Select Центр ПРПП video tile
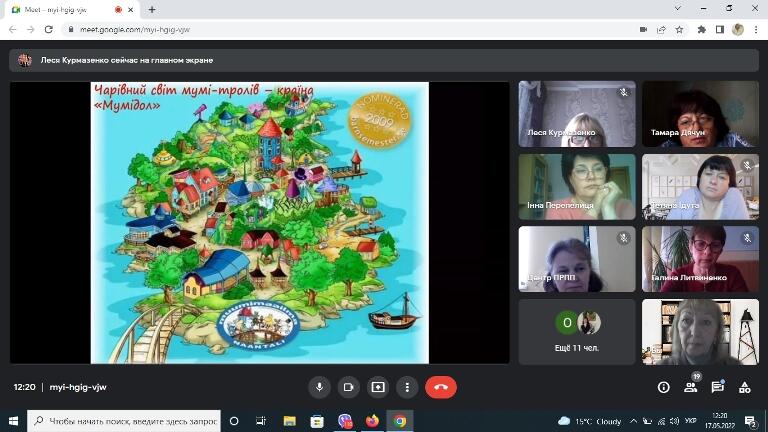The height and width of the screenshot is (432, 768). (x=577, y=259)
